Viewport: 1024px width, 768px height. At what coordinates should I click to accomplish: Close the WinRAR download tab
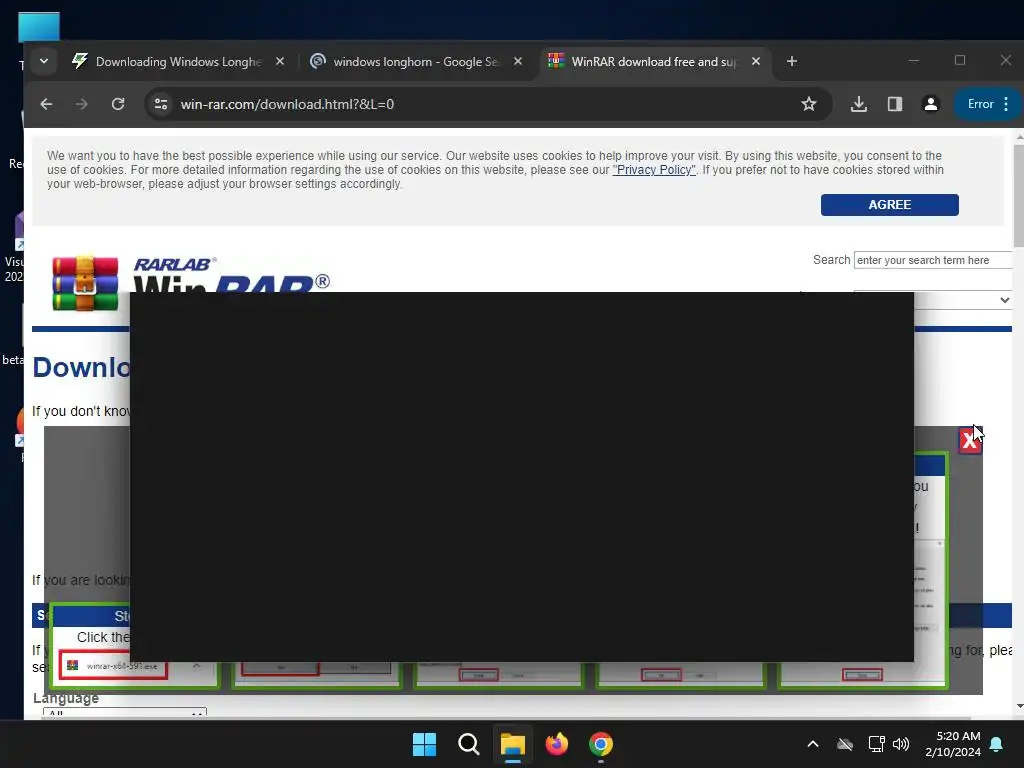(756, 61)
